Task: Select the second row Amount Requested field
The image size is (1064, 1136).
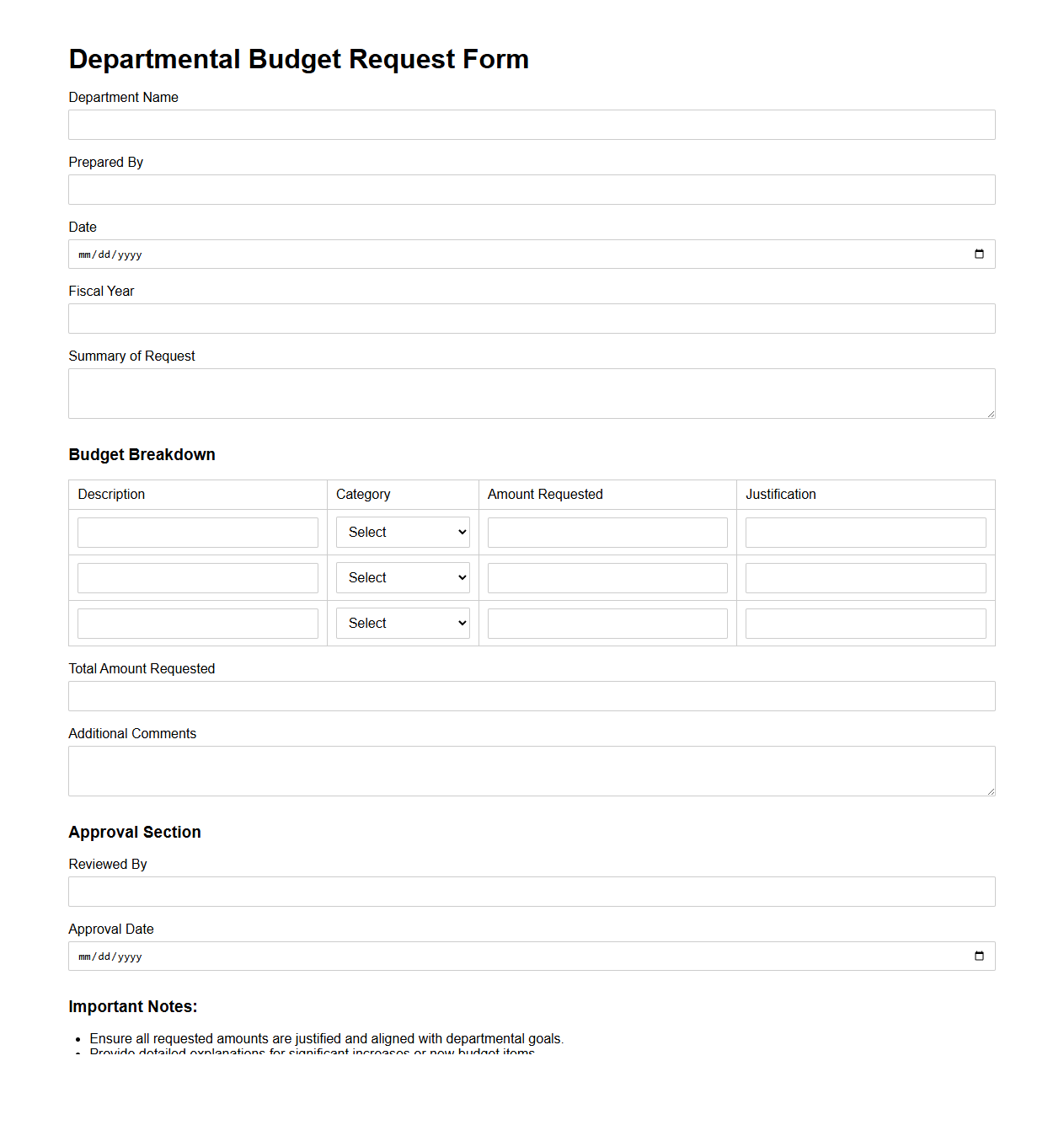Action: [x=607, y=578]
